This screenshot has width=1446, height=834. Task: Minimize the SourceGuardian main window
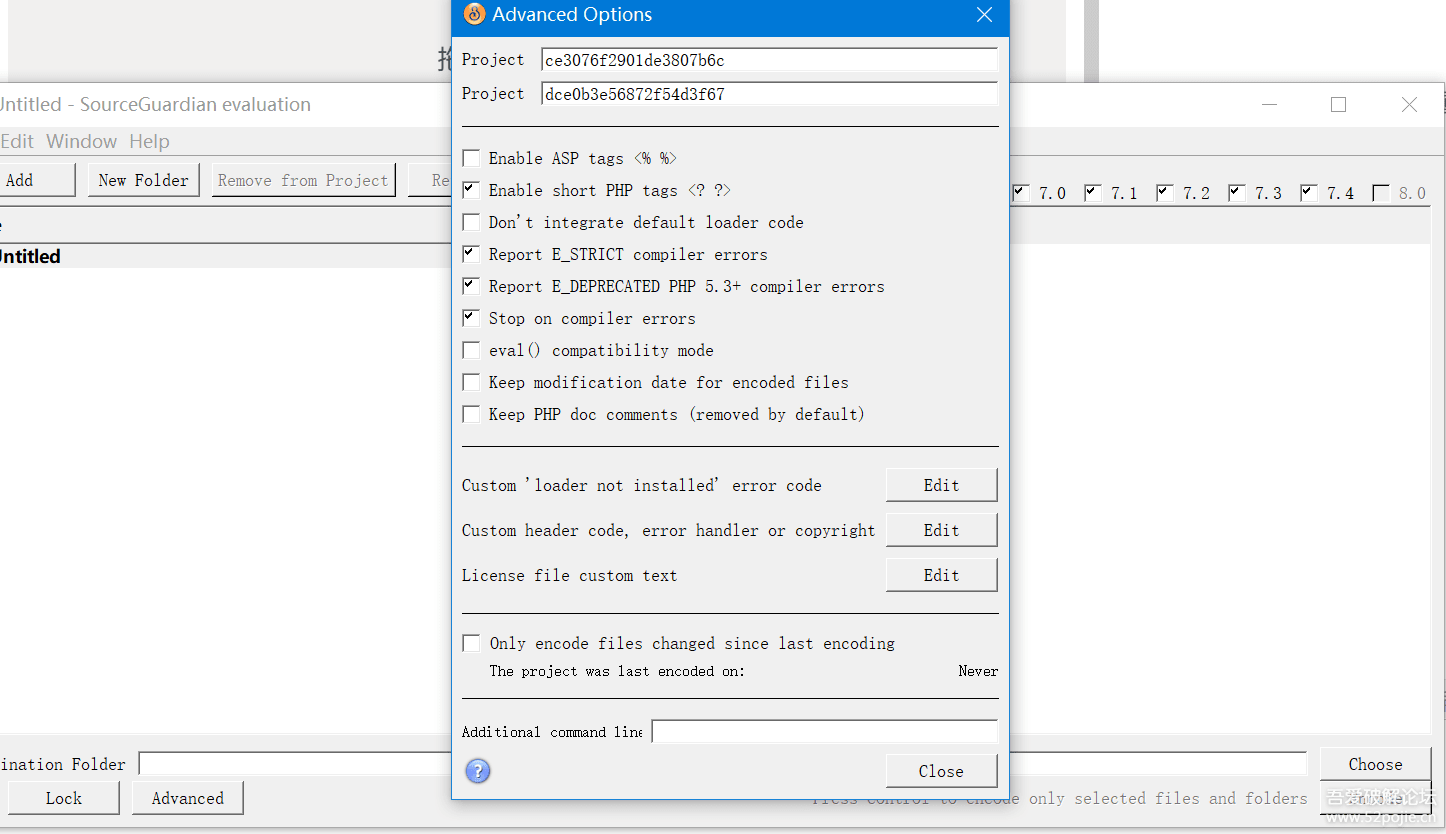(1270, 104)
